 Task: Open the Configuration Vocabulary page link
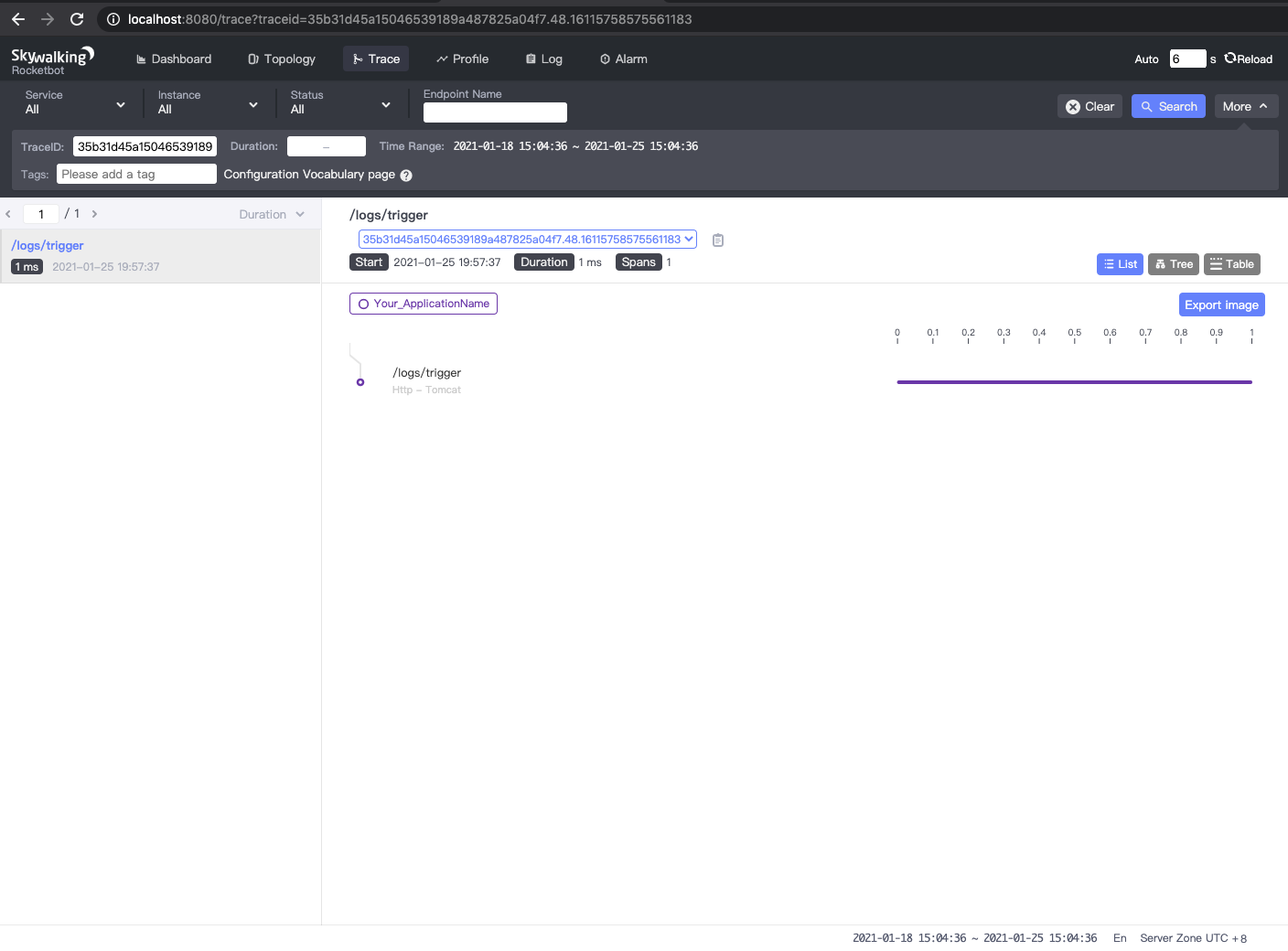(309, 174)
